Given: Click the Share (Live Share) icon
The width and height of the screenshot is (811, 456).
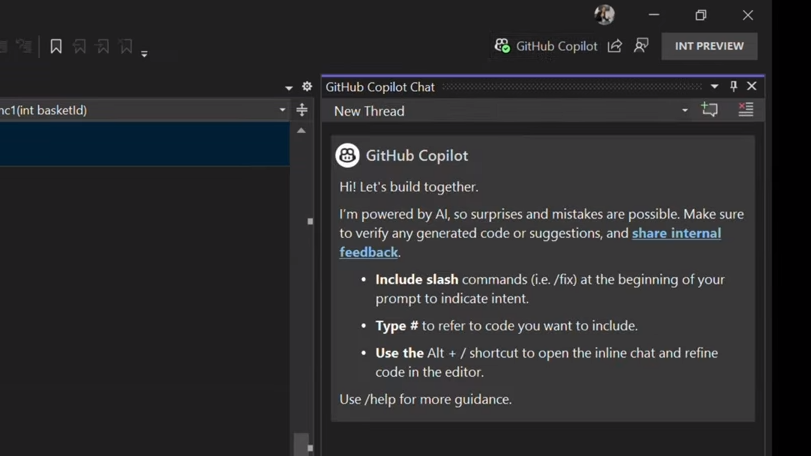Looking at the screenshot, I should point(614,46).
